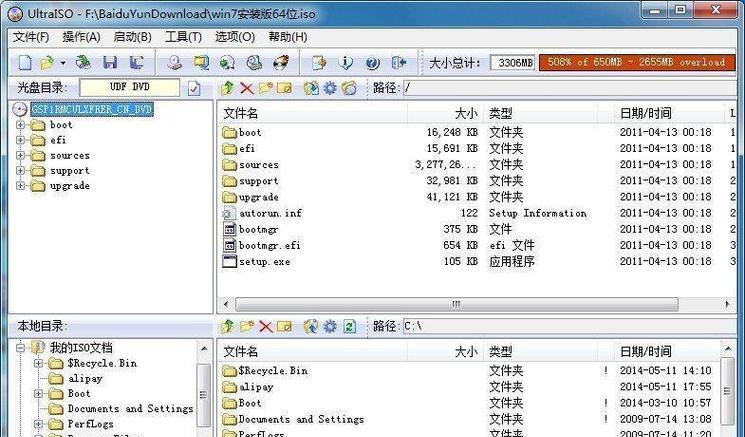Screen dimensions: 745x437
Task: Click the gear icon in the local toolbar
Action: click(x=330, y=326)
